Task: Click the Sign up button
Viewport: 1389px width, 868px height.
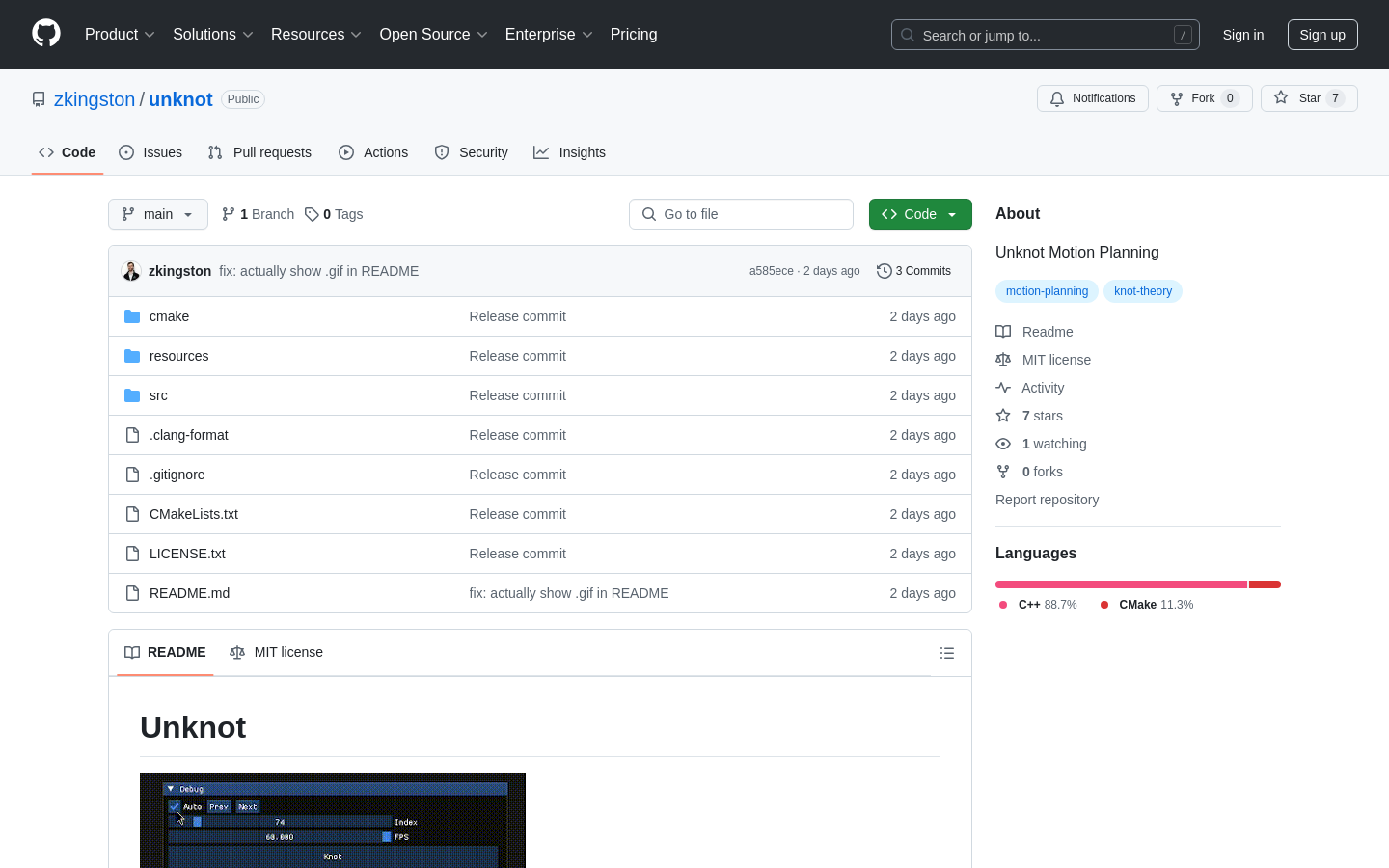Action: pyautogui.click(x=1321, y=35)
